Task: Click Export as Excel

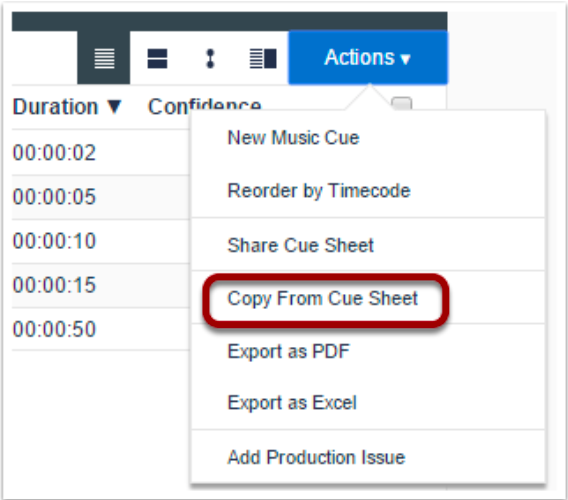Action: pyautogui.click(x=292, y=403)
